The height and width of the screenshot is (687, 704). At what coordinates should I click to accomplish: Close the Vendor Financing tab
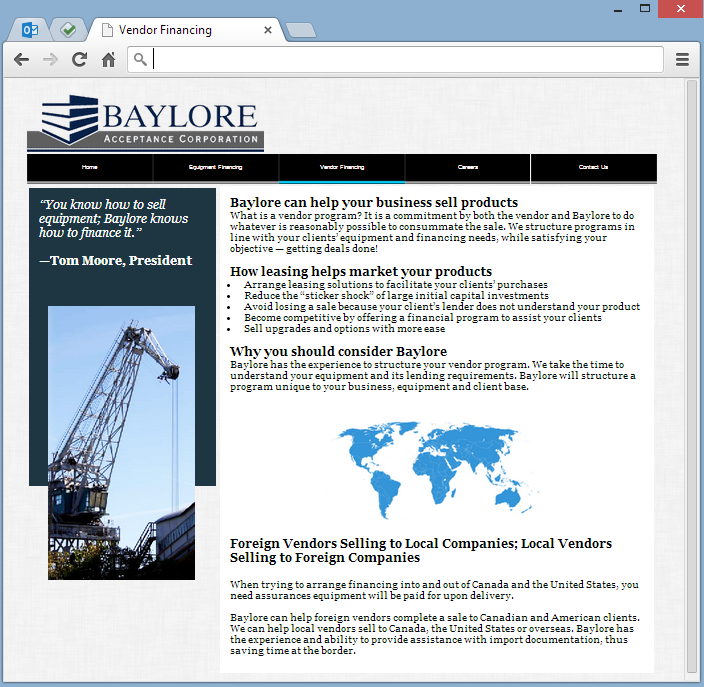[x=268, y=30]
